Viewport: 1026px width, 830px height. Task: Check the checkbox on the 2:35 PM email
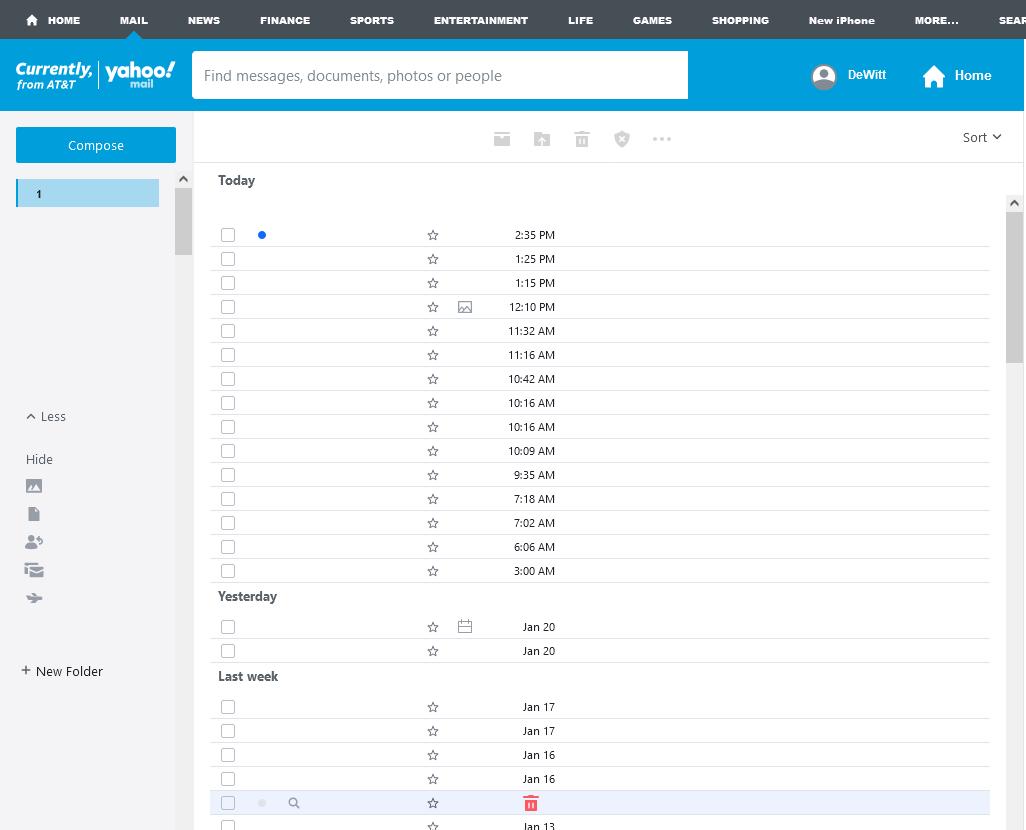[228, 235]
